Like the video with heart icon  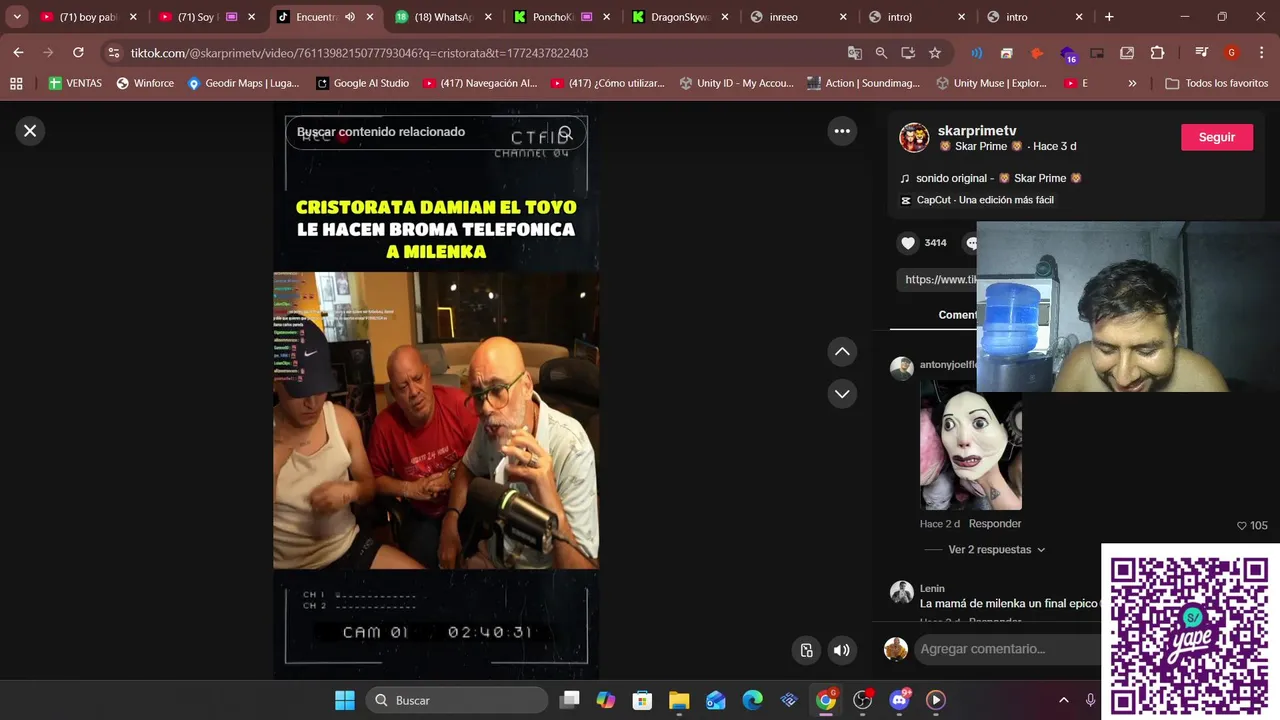click(908, 243)
